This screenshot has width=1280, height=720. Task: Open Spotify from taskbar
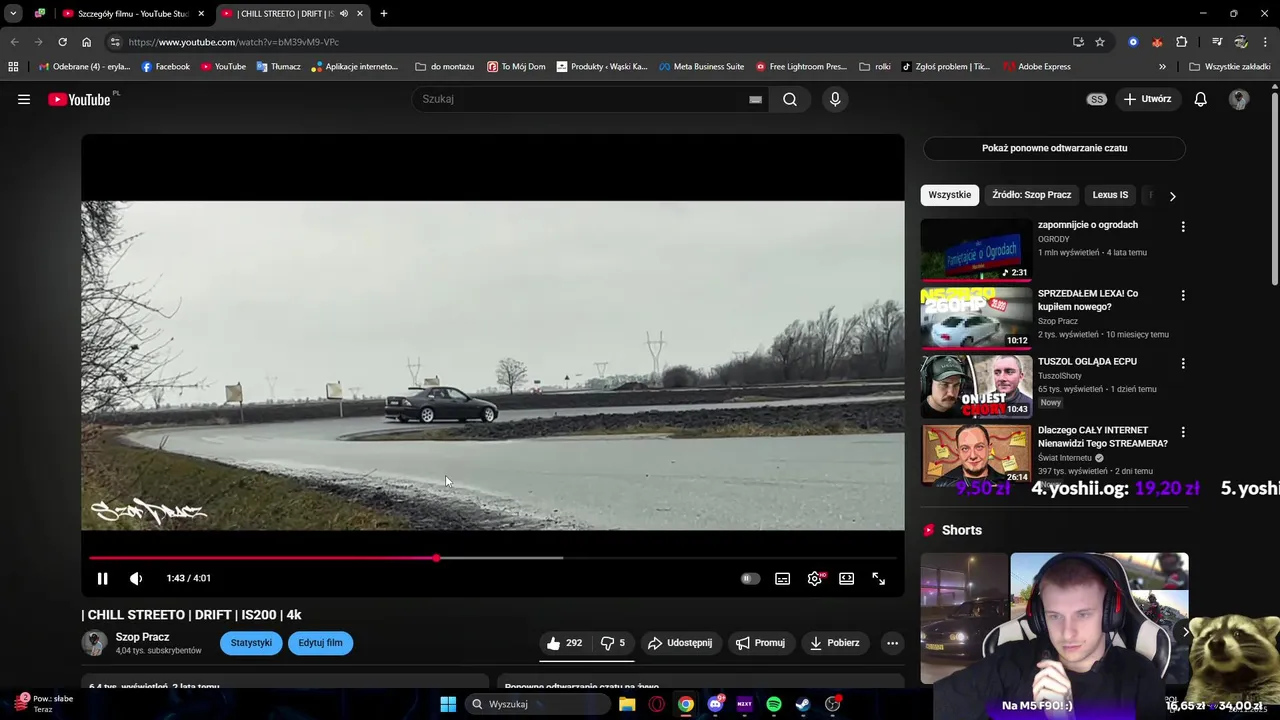pos(774,704)
